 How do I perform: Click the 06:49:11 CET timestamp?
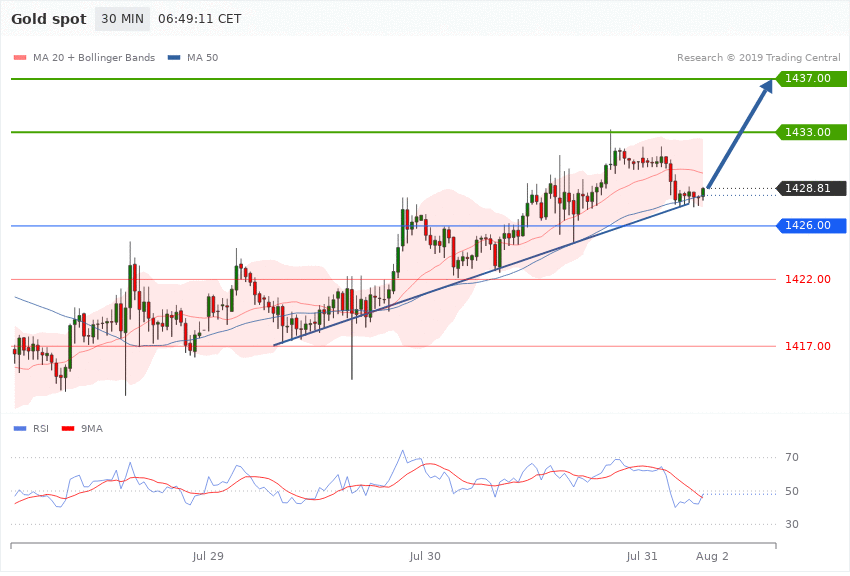pyautogui.click(x=199, y=19)
